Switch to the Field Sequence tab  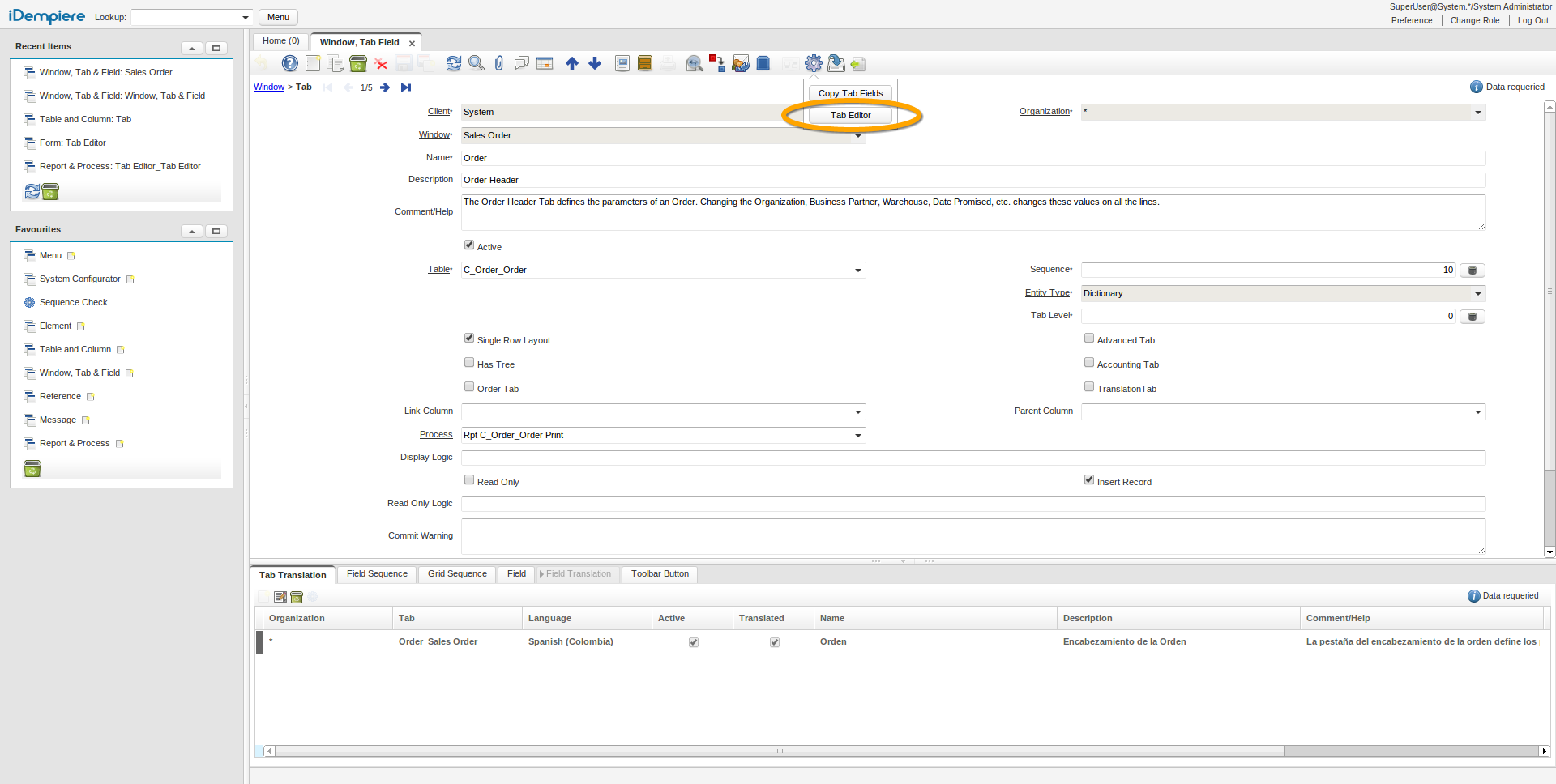377,574
